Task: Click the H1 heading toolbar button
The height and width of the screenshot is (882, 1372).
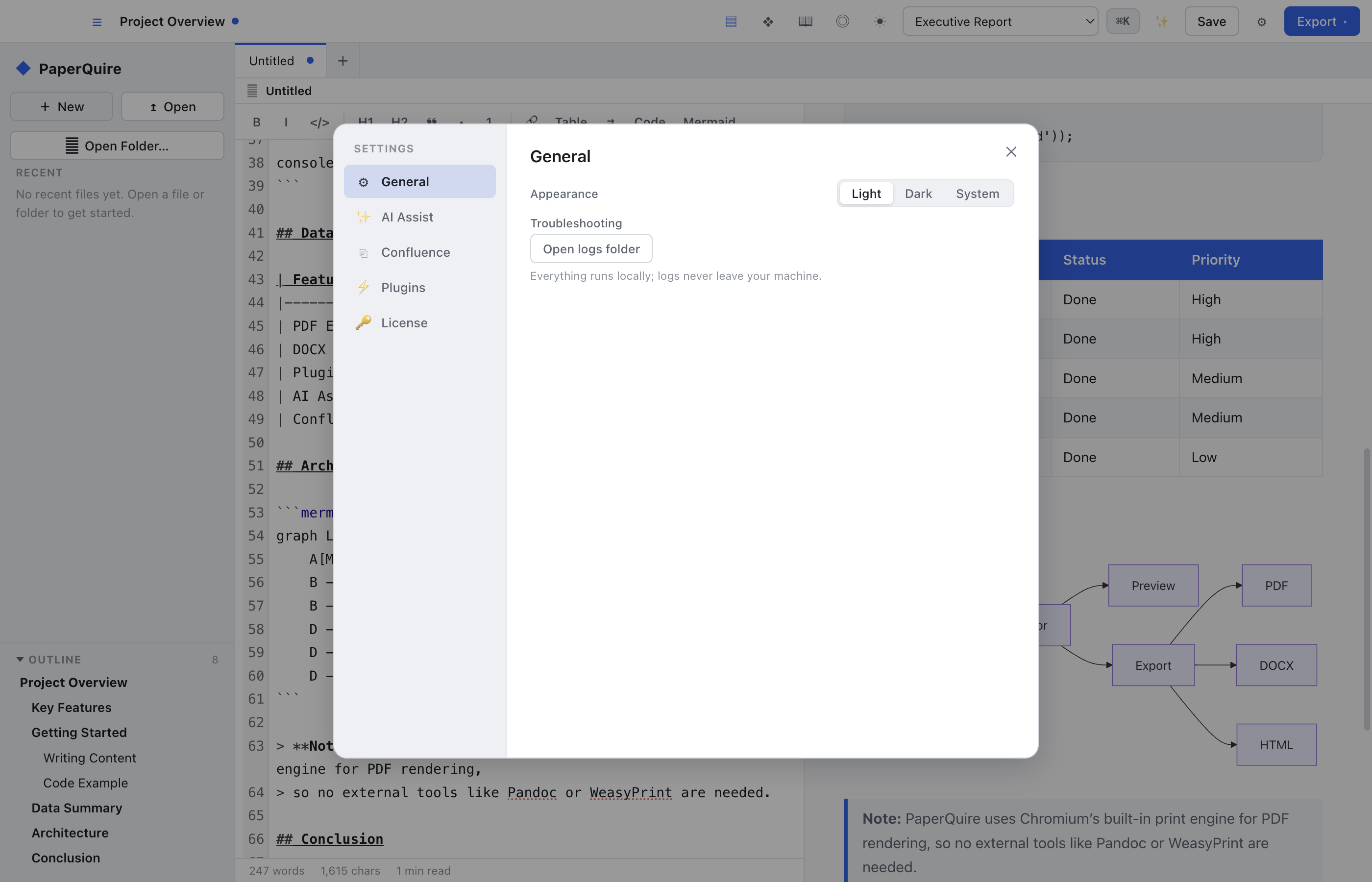Action: coord(366,122)
